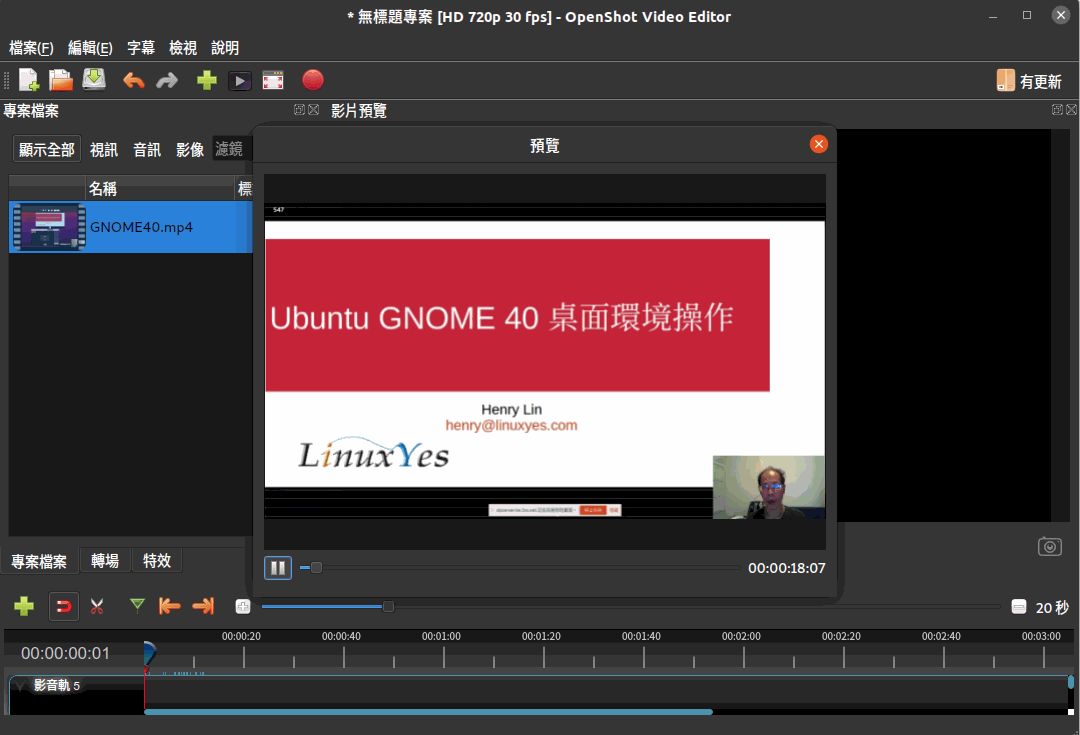Image resolution: width=1080 pixels, height=735 pixels.
Task: Open project folder icon in toolbar
Action: pos(61,81)
